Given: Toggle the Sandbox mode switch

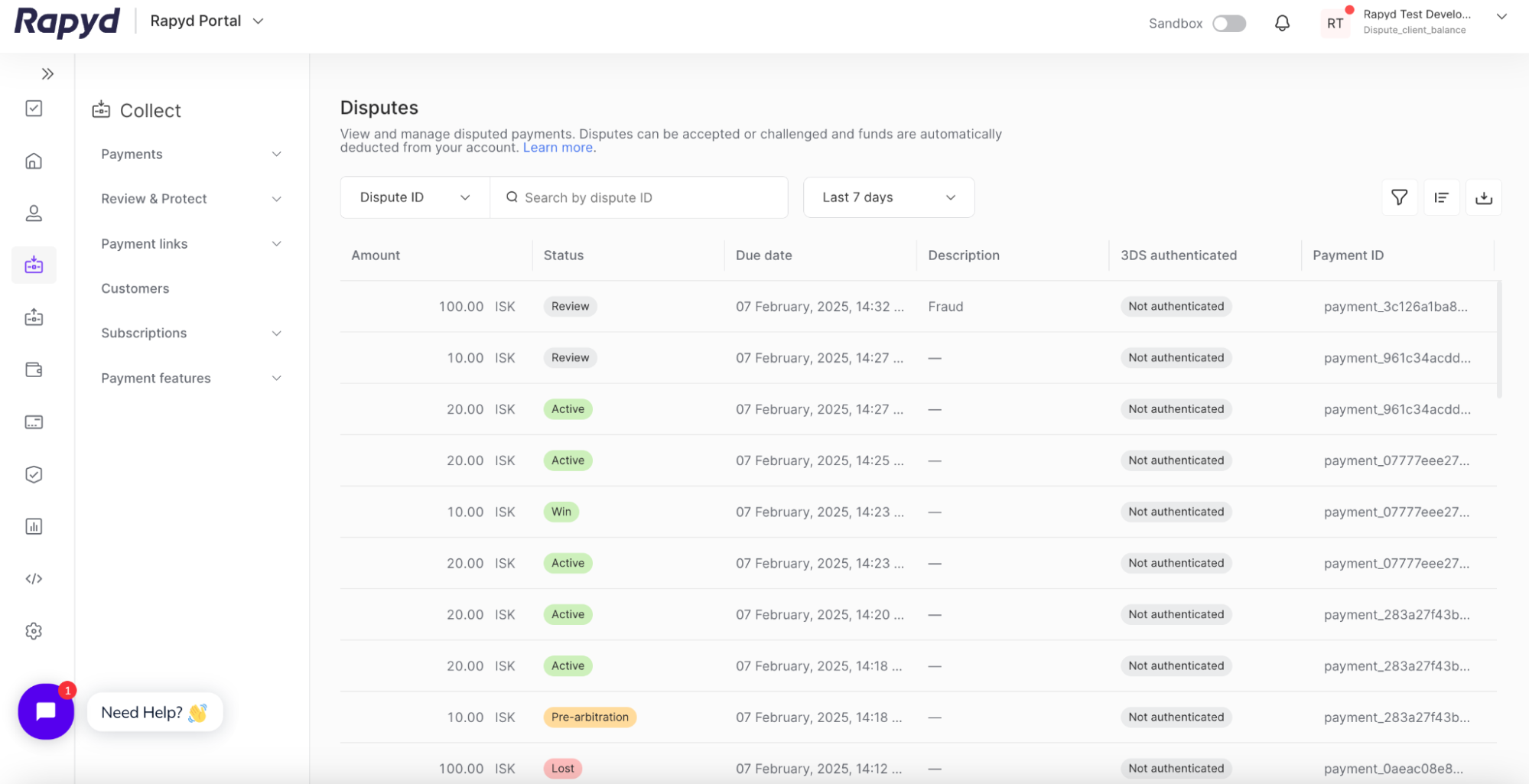Looking at the screenshot, I should [x=1228, y=24].
